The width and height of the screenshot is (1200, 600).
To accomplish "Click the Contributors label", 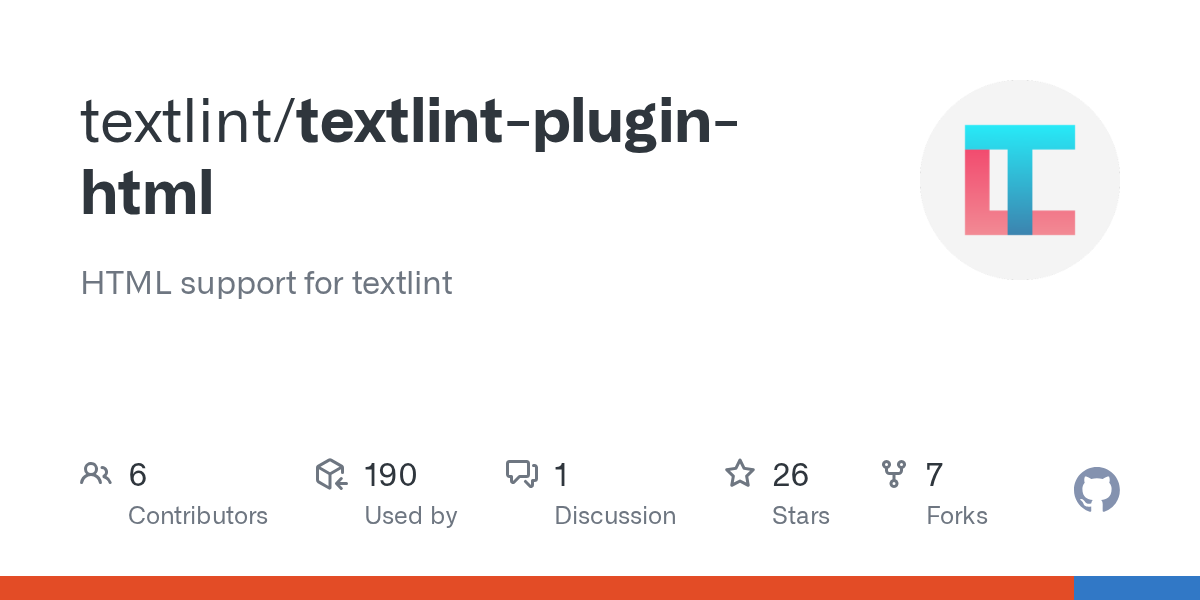I will [198, 516].
